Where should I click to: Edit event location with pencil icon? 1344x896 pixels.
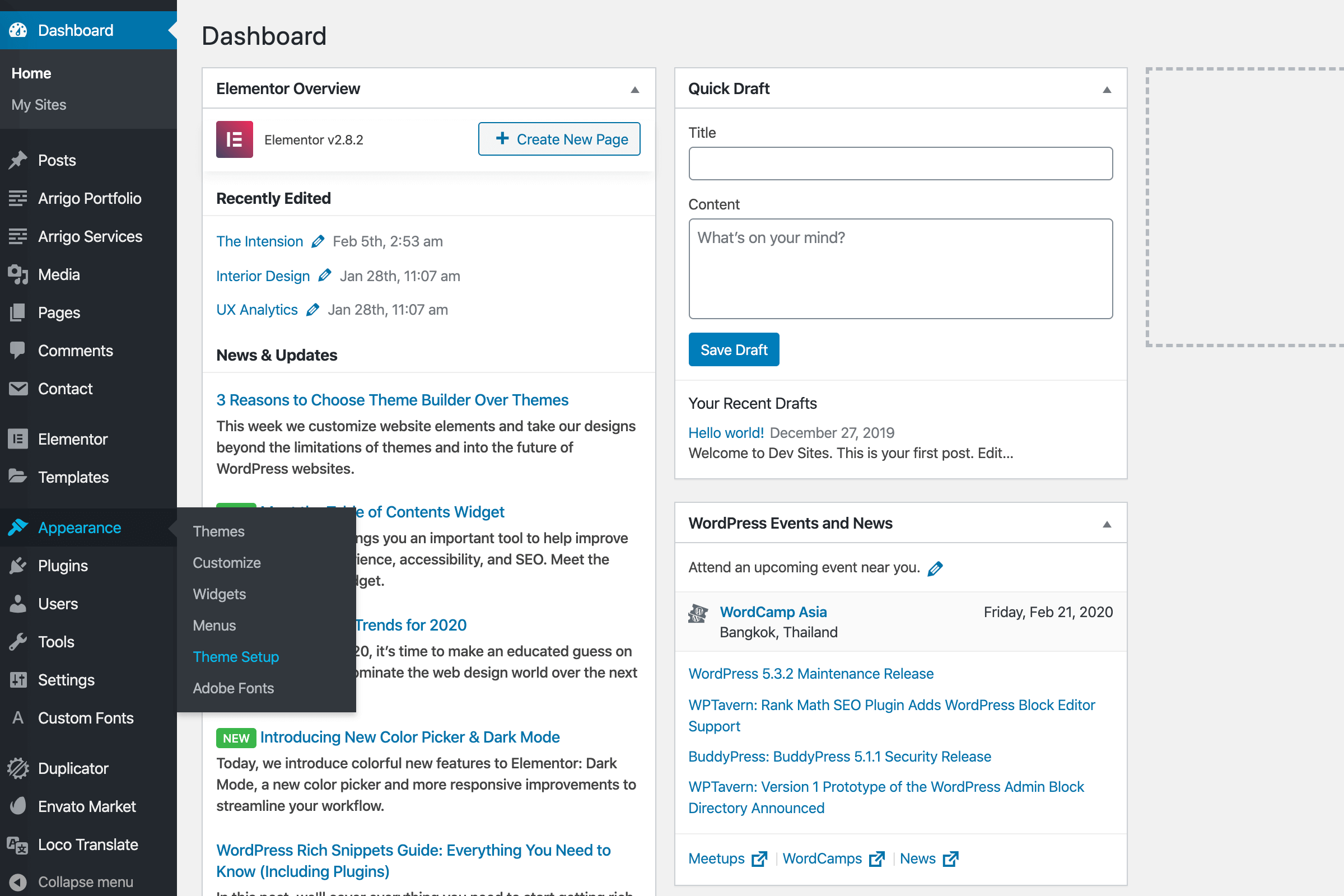[935, 568]
